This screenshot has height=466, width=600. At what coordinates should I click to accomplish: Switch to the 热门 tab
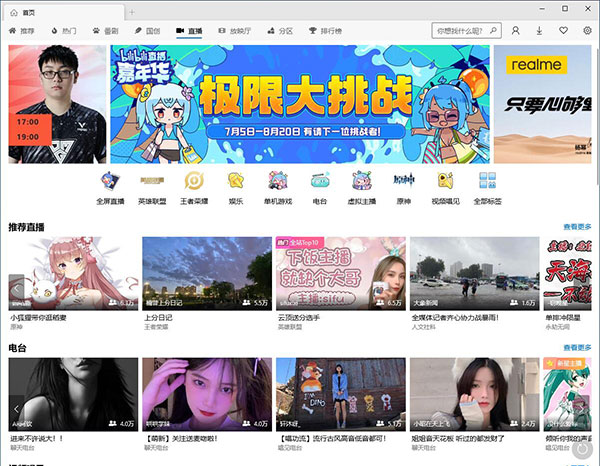(66, 31)
